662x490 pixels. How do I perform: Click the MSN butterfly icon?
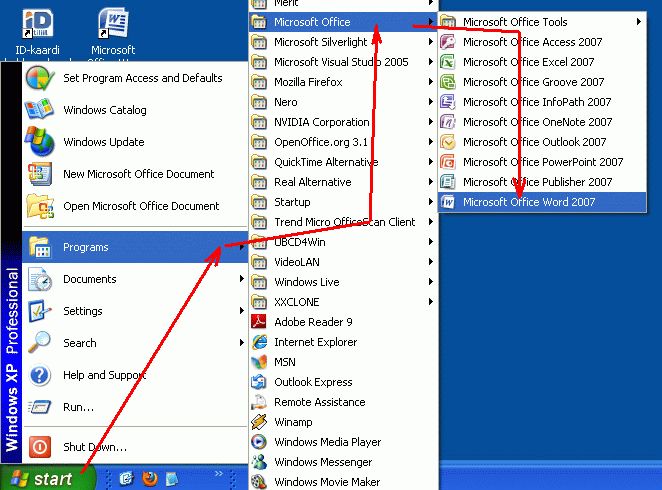(259, 362)
